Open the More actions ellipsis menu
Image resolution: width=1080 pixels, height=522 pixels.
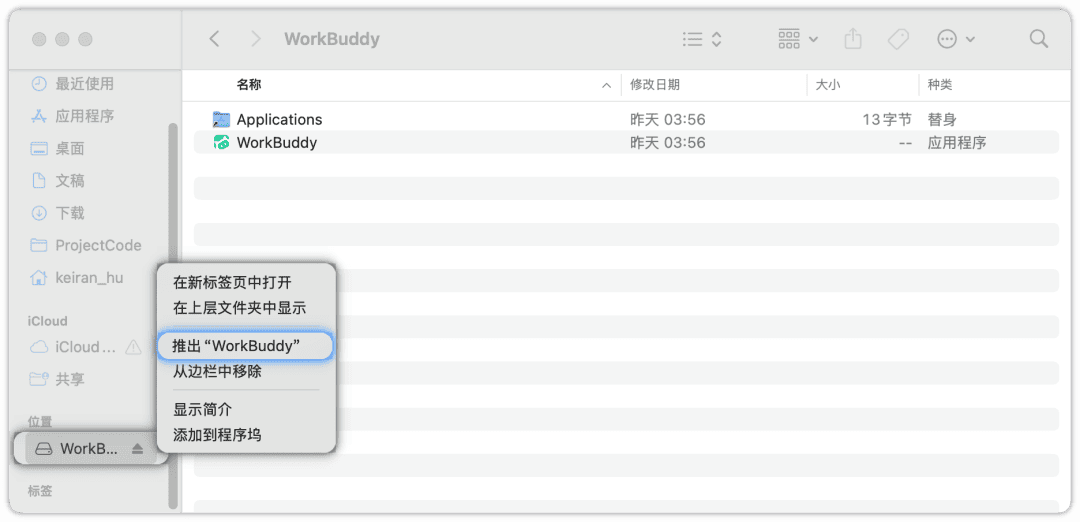click(956, 39)
